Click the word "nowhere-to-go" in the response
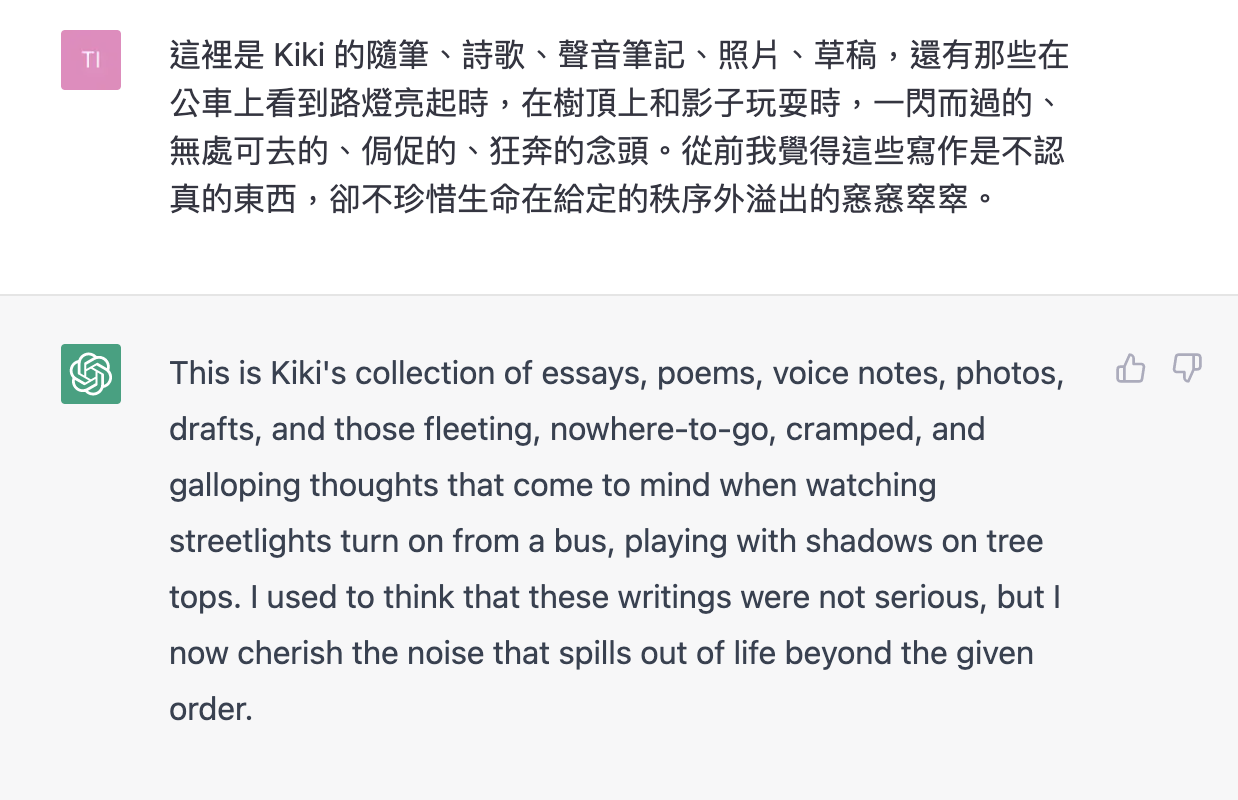Viewport: 1238px width, 800px height. click(x=659, y=429)
